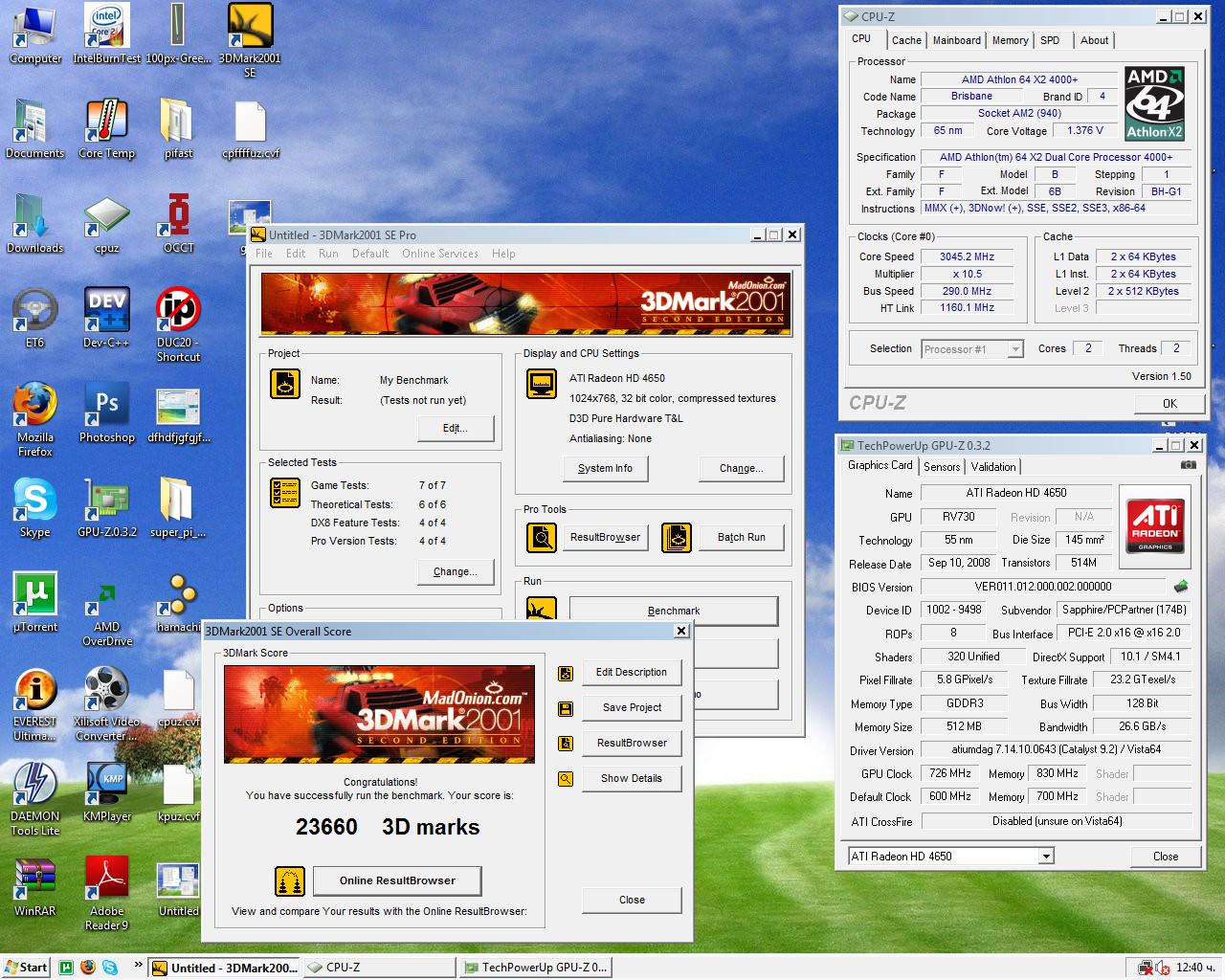Switch to the Memory tab in CPU-Z
This screenshot has width=1225, height=980.
coord(1011,40)
